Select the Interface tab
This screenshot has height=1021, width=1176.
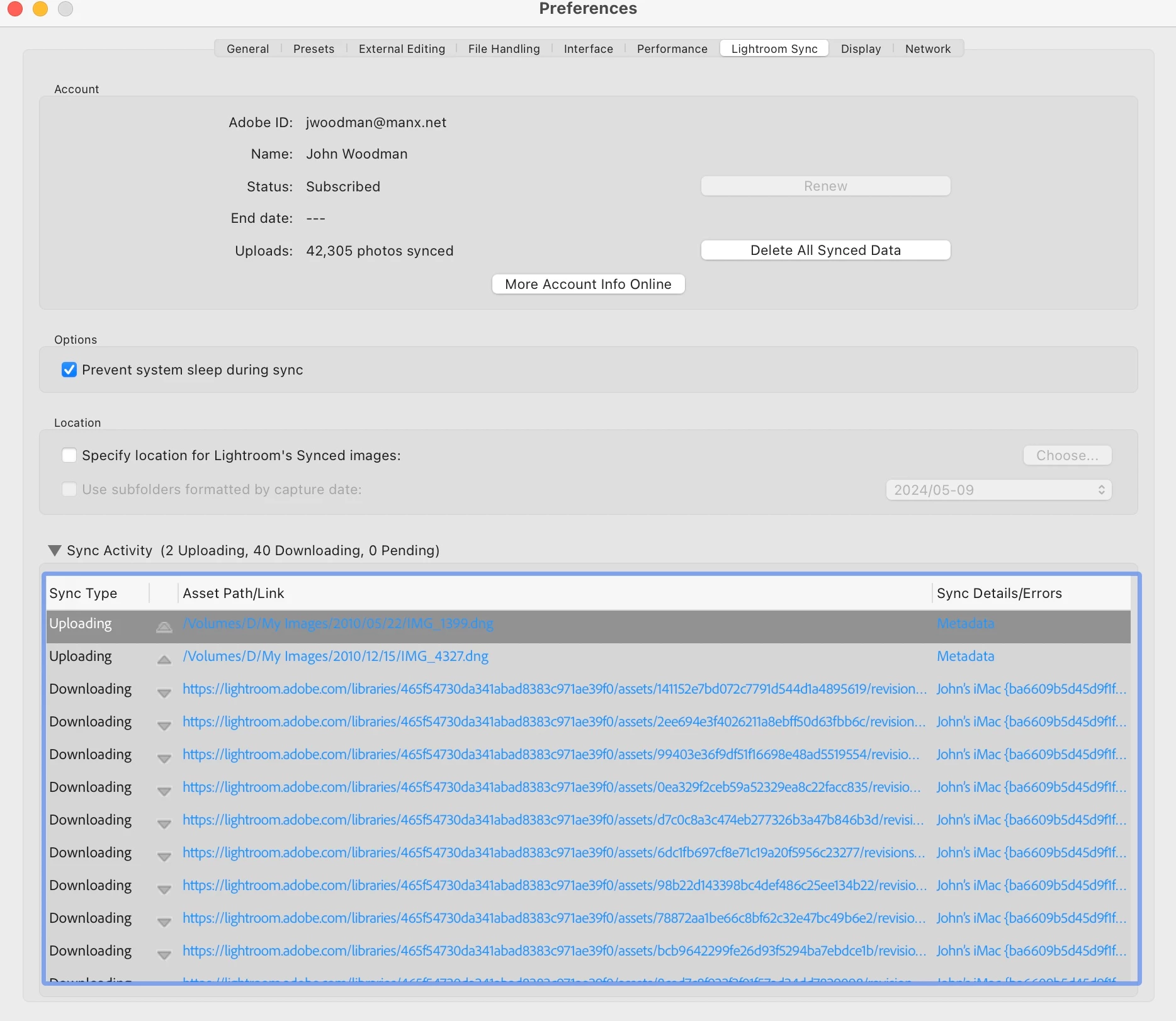(x=588, y=48)
